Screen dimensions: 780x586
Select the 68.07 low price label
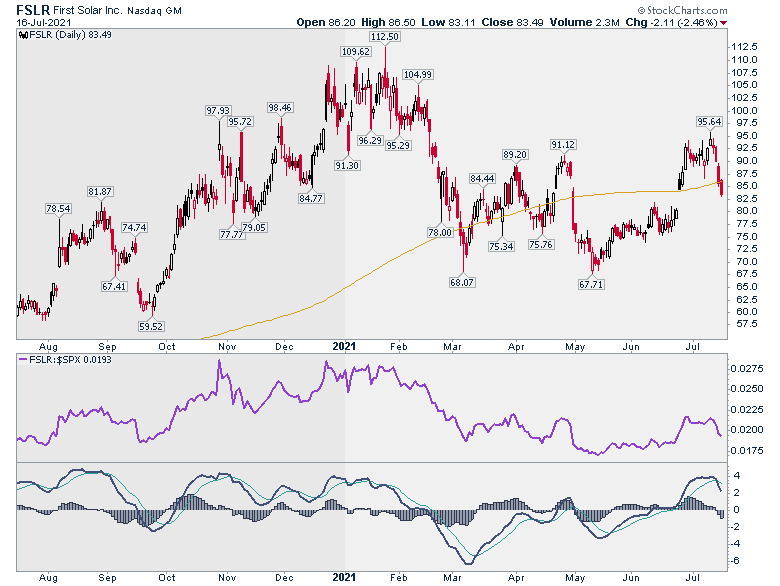pos(462,283)
